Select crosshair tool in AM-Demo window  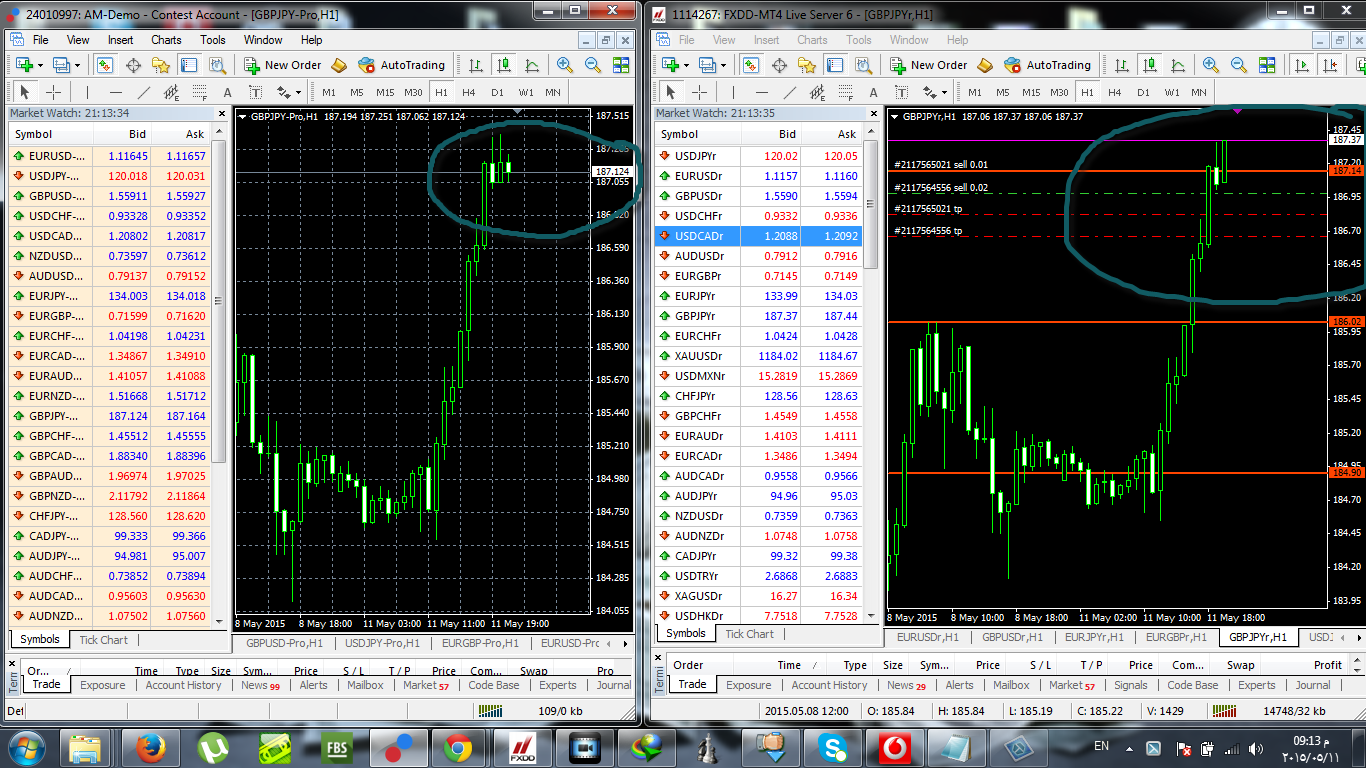[x=54, y=92]
